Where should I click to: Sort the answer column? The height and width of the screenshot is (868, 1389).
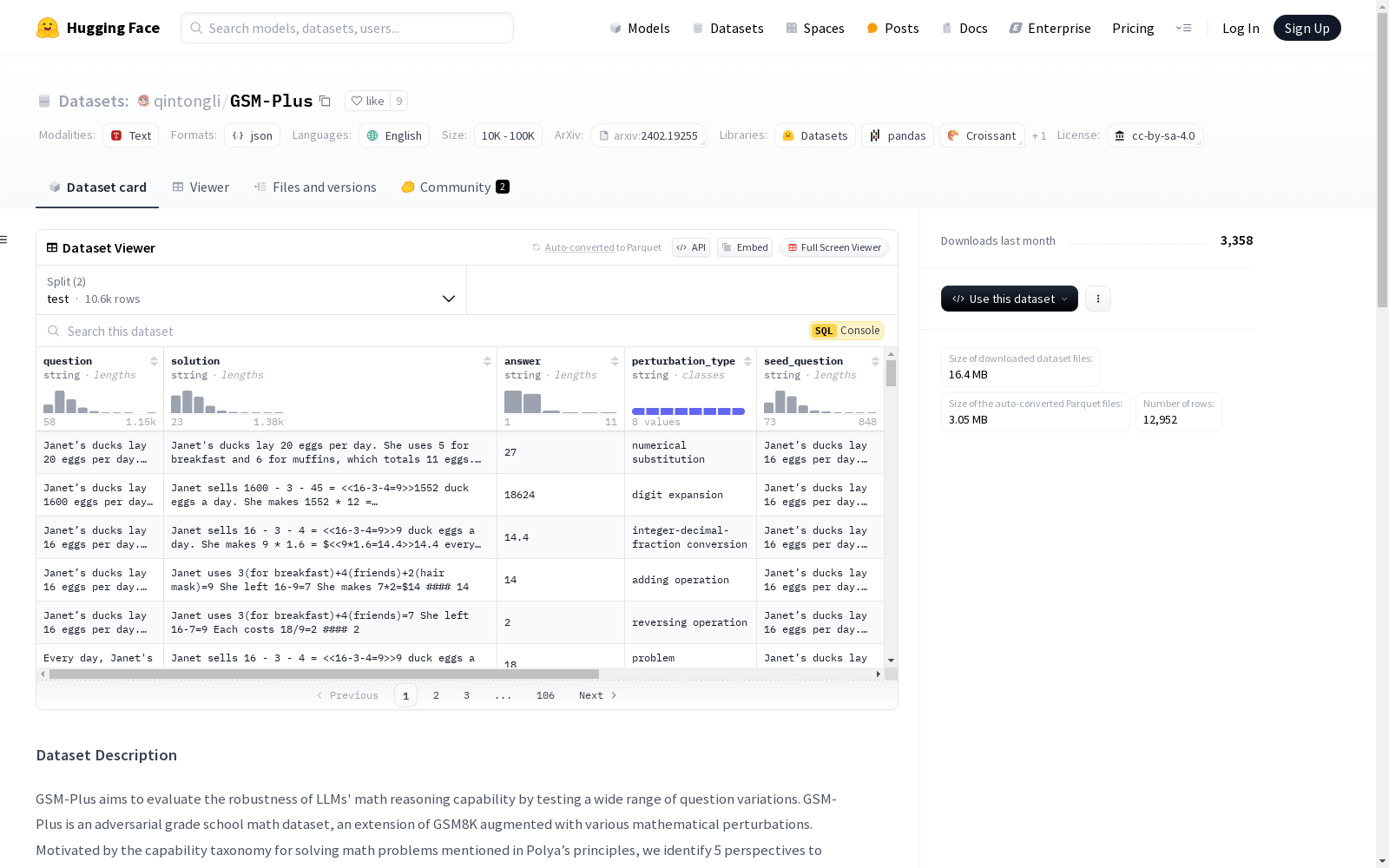pos(615,361)
